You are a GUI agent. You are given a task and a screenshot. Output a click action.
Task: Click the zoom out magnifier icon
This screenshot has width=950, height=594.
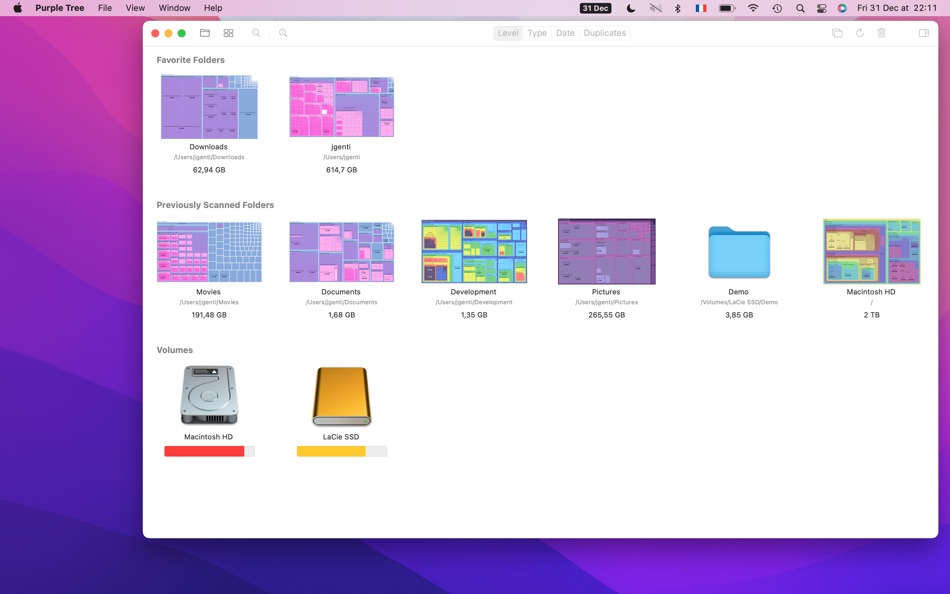(256, 33)
